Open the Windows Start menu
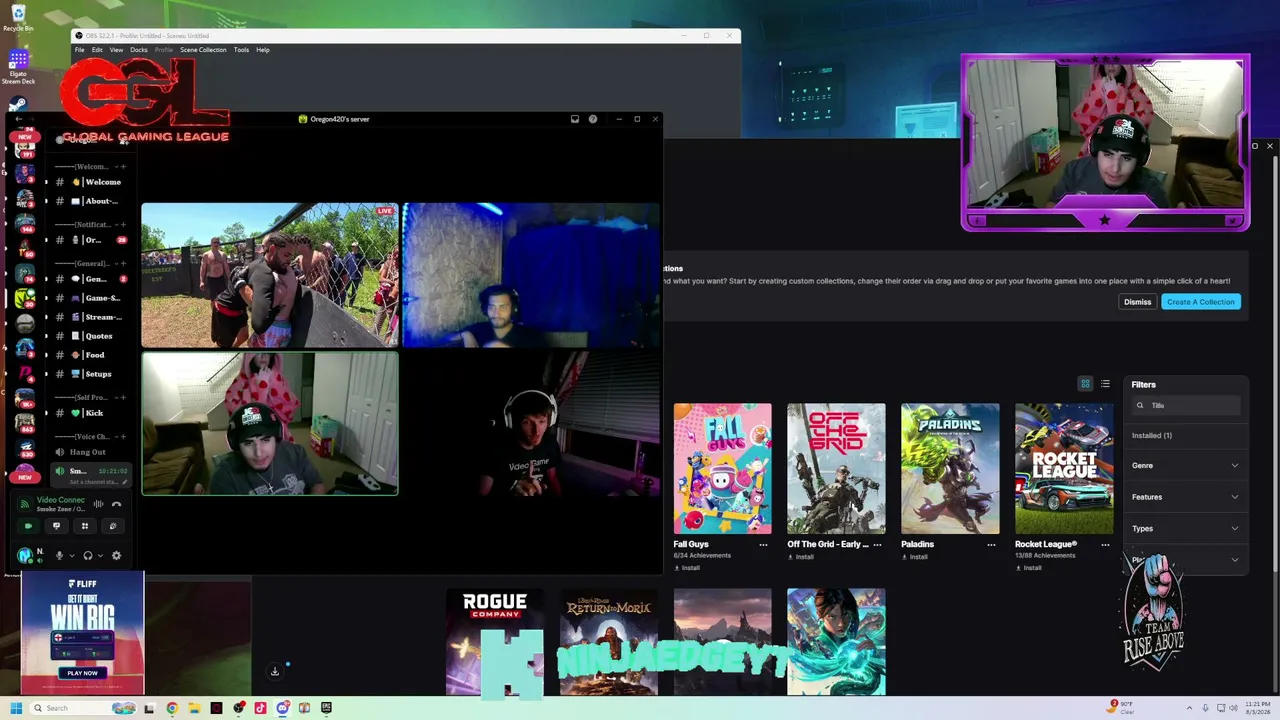 (16, 708)
